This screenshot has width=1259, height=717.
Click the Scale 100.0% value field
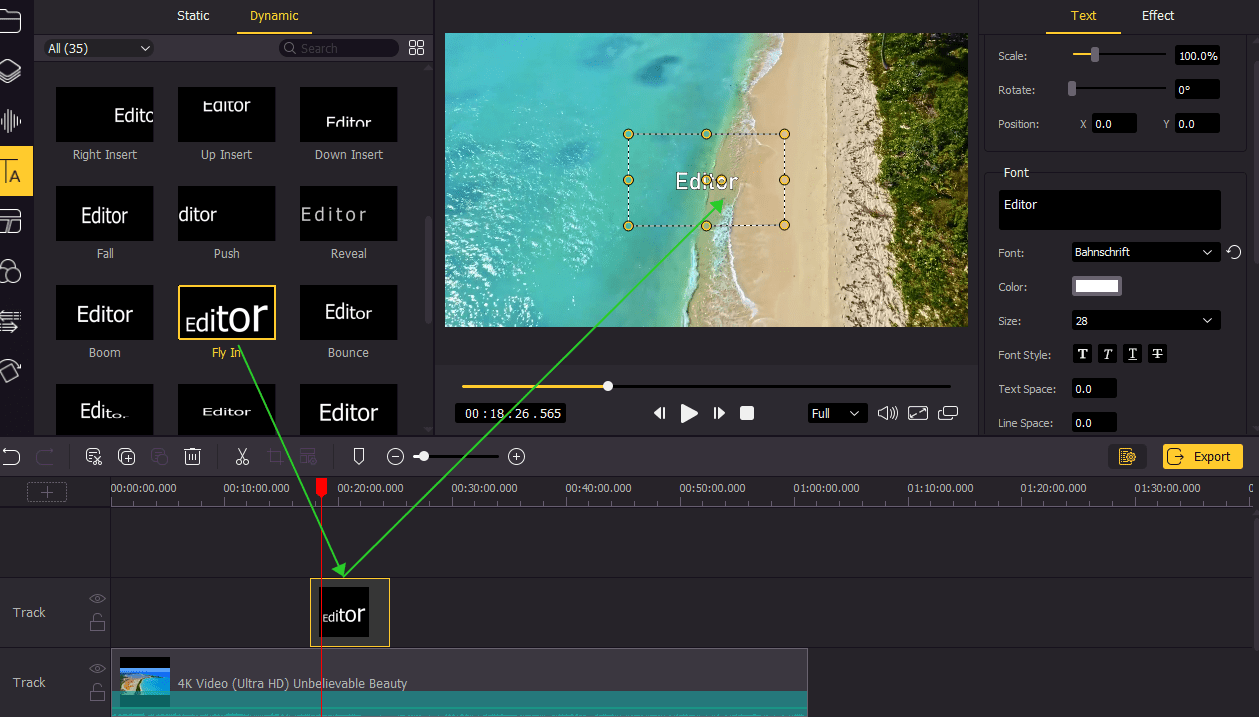click(x=1197, y=56)
